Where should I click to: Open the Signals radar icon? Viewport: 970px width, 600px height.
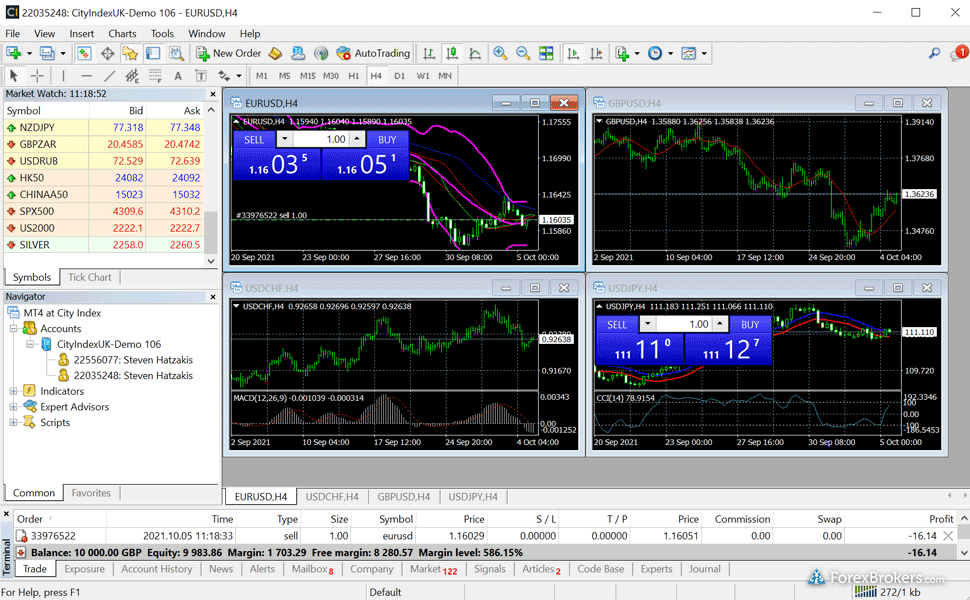click(x=320, y=53)
